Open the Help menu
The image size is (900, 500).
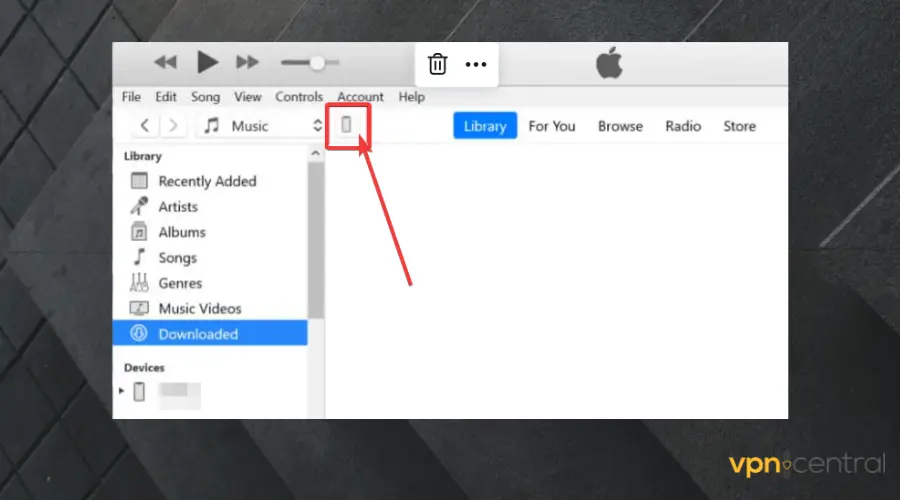click(412, 97)
